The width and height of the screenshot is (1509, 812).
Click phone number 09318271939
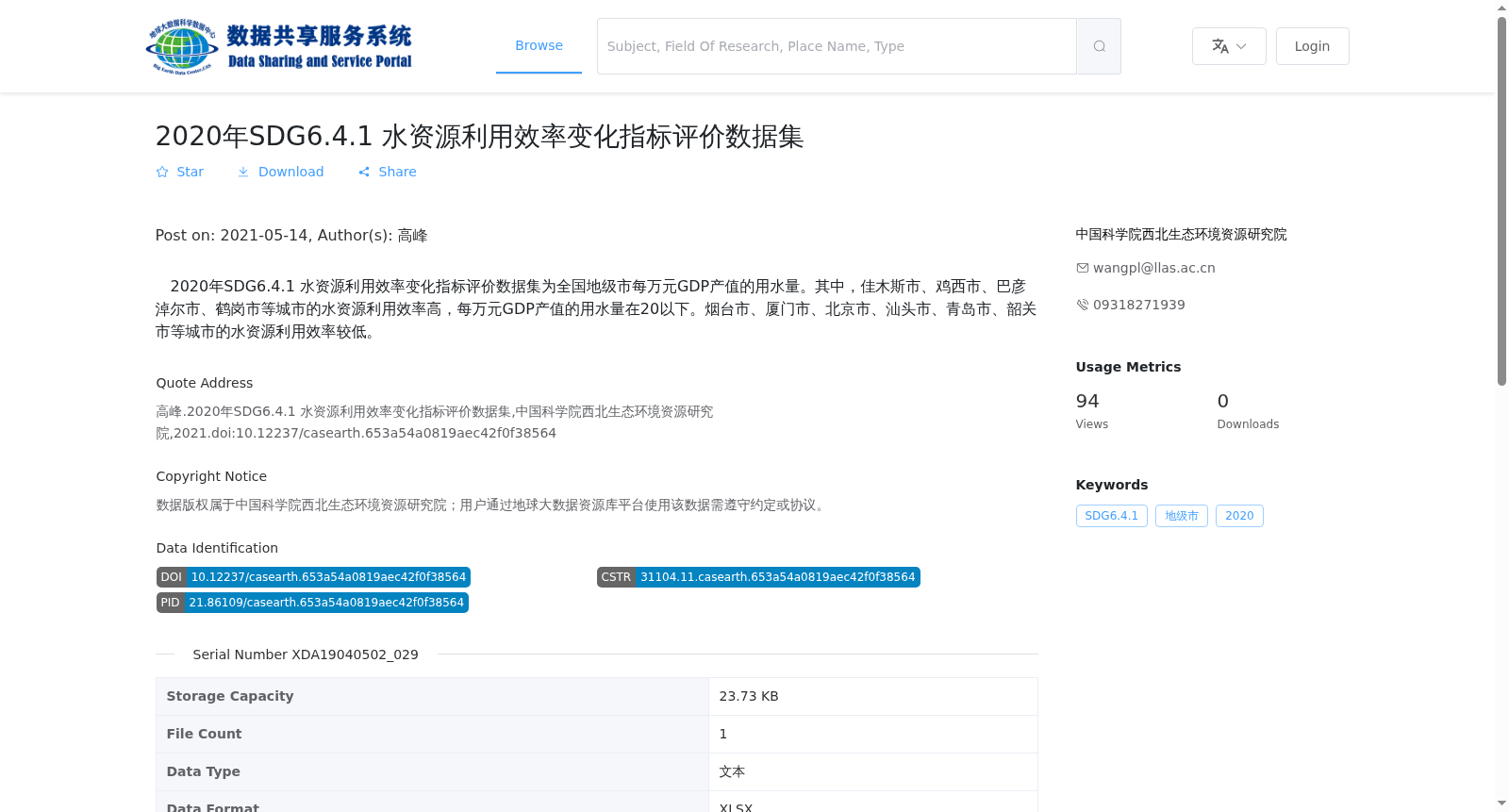tap(1138, 305)
